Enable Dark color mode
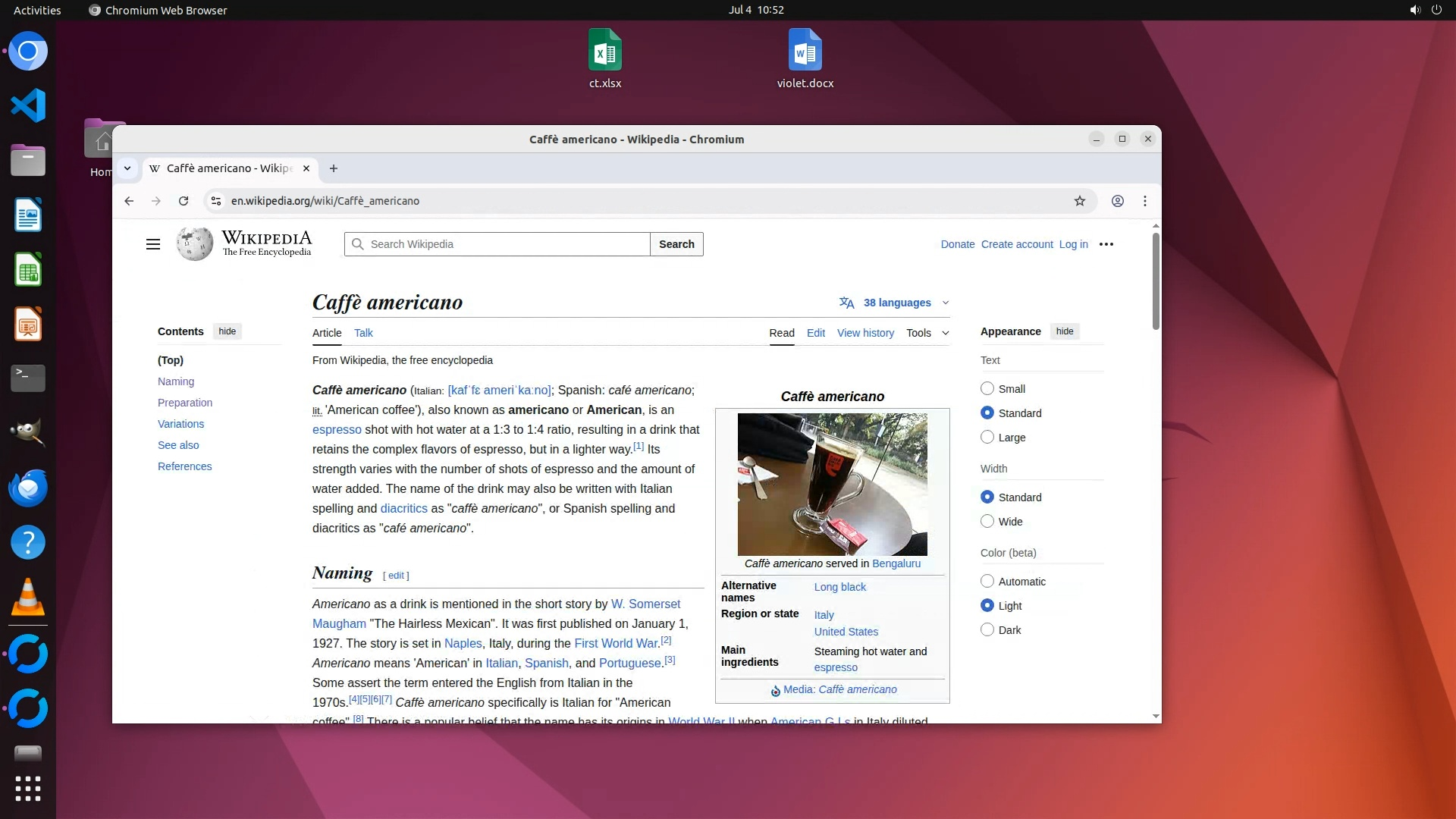 tap(987, 630)
